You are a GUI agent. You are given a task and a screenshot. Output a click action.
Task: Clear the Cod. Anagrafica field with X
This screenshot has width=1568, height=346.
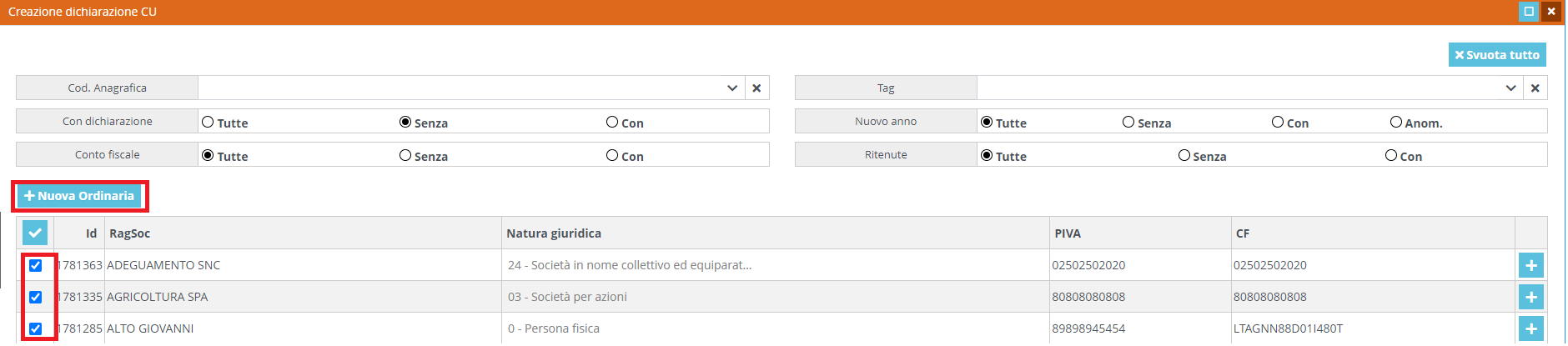(756, 88)
